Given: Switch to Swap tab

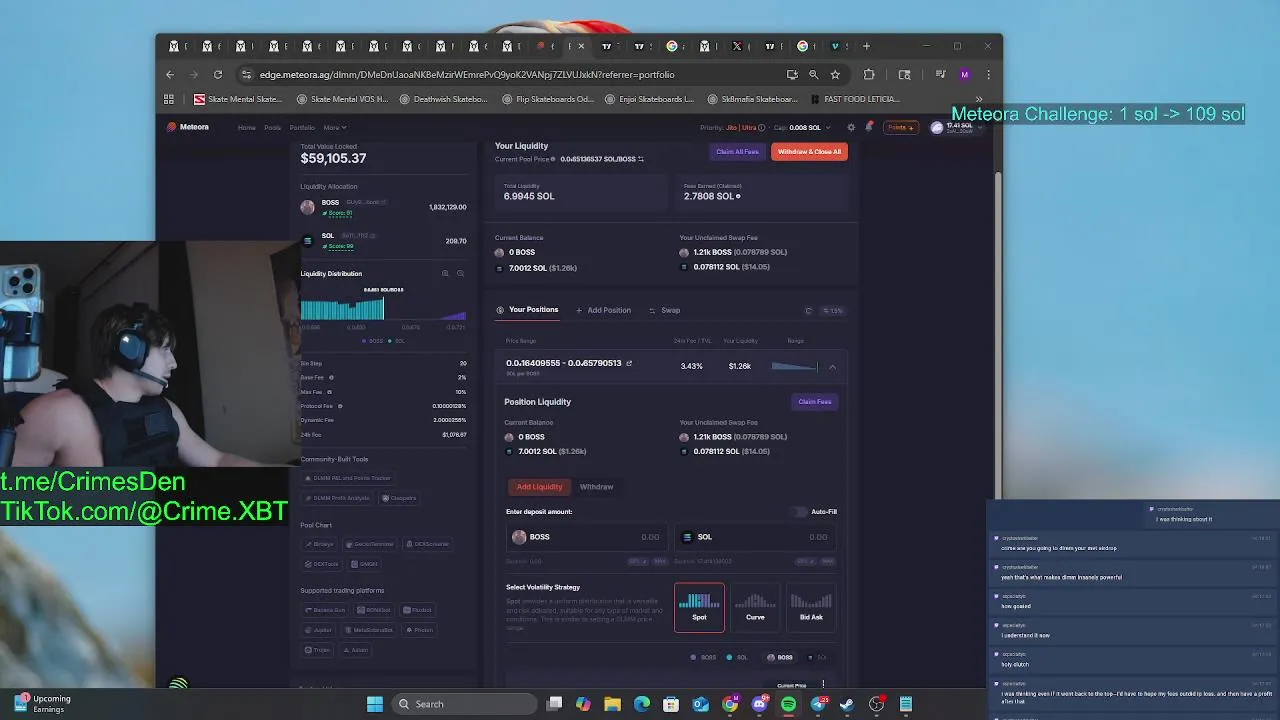Looking at the screenshot, I should pos(664,310).
